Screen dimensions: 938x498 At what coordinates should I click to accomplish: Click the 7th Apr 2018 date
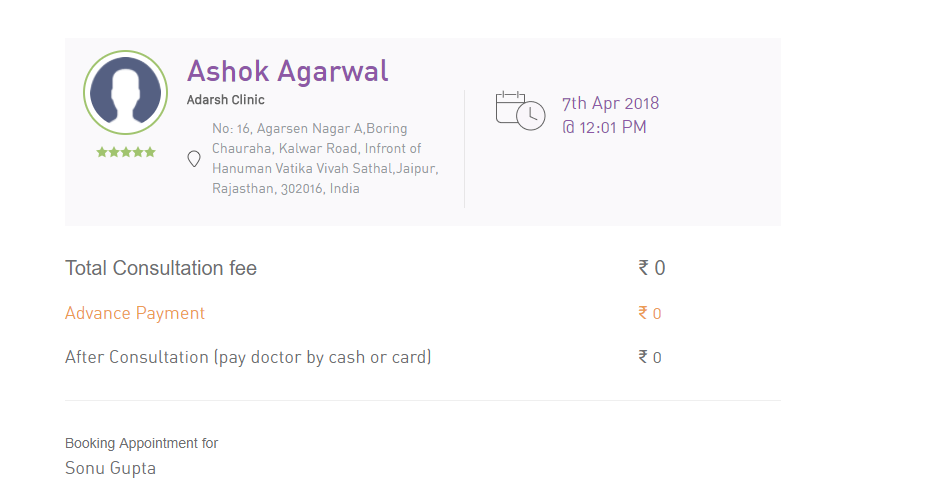(x=610, y=103)
